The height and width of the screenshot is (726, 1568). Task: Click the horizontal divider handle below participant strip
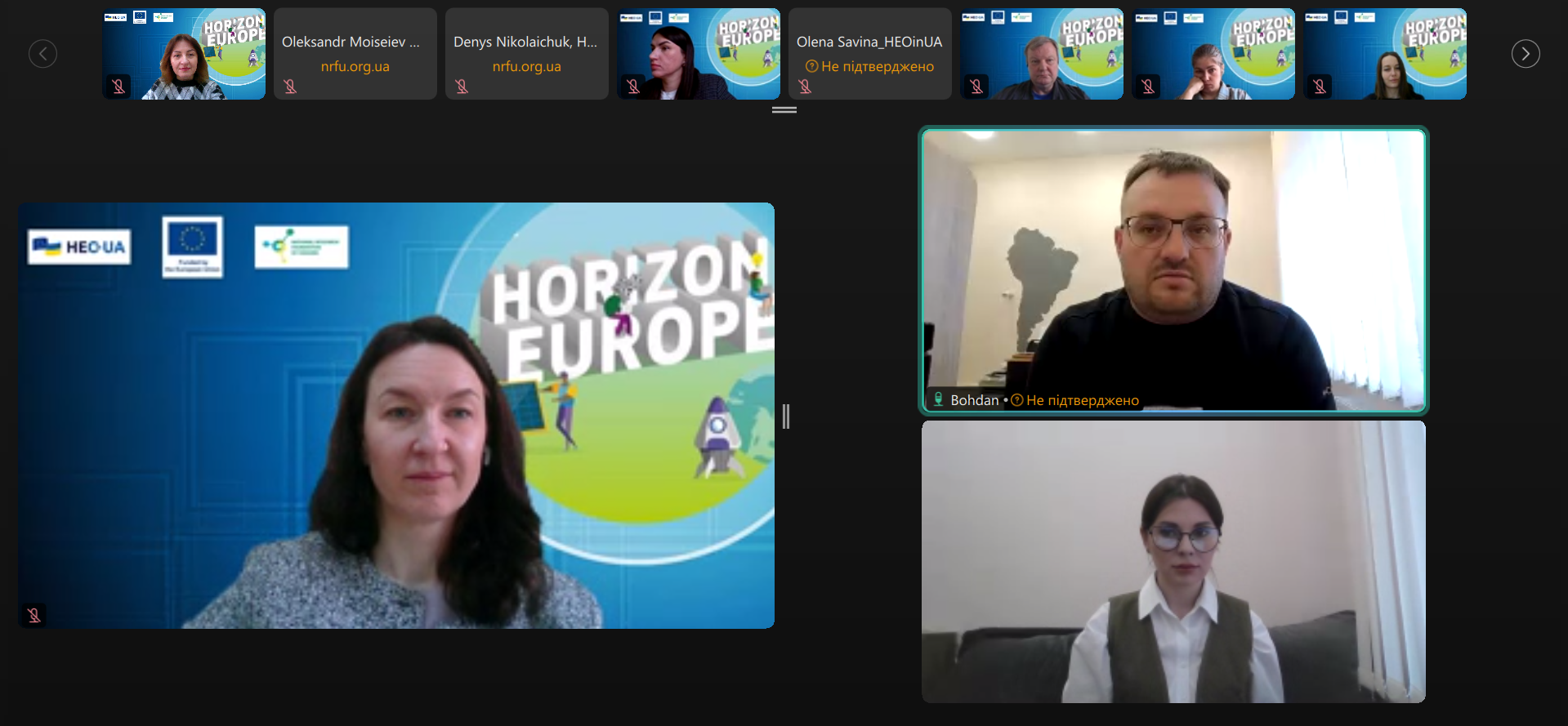(x=784, y=109)
